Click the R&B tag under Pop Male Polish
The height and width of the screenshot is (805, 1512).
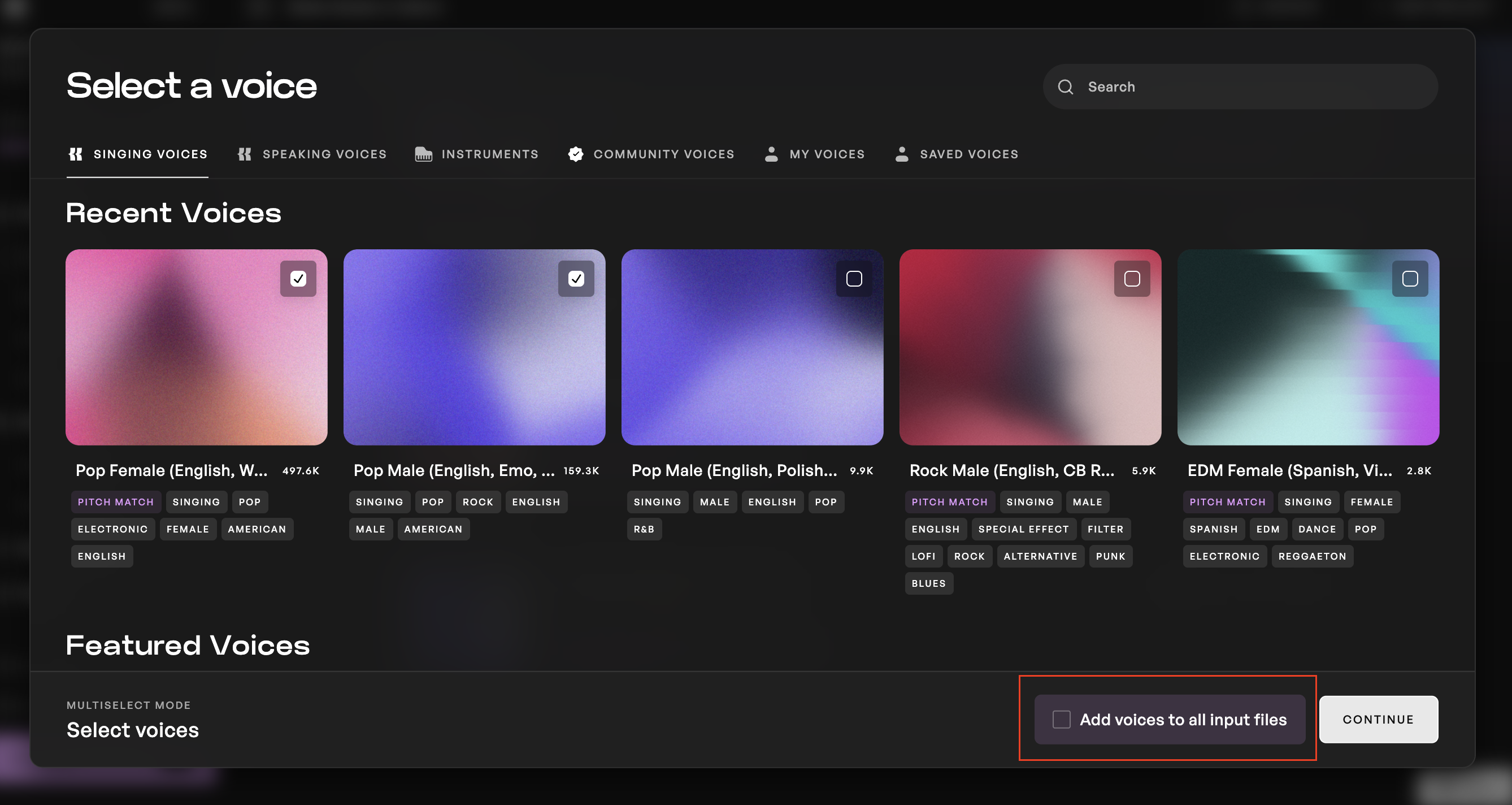coord(644,529)
